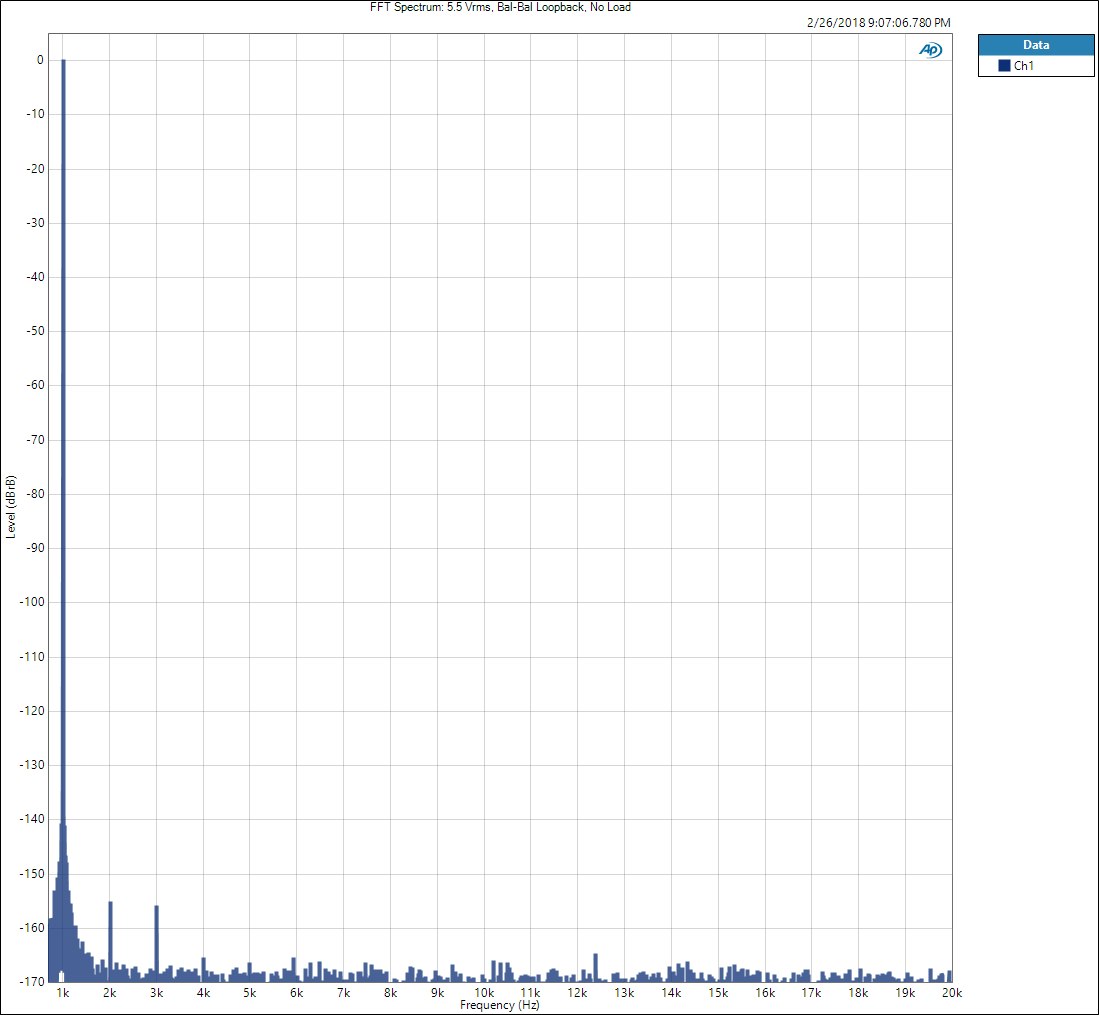Click the -100 level tick label
This screenshot has width=1099, height=1015.
click(32, 602)
